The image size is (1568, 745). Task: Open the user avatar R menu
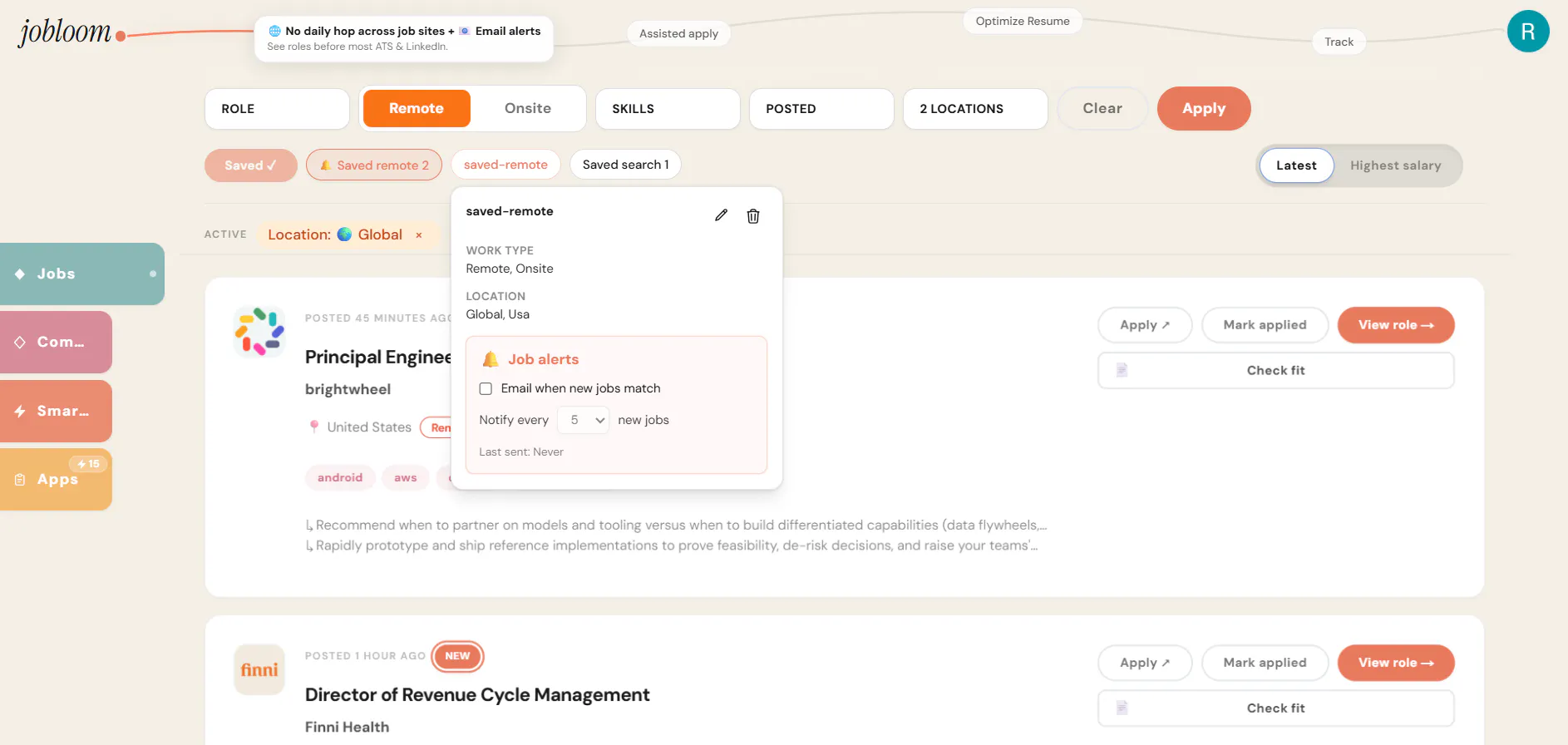click(1528, 32)
